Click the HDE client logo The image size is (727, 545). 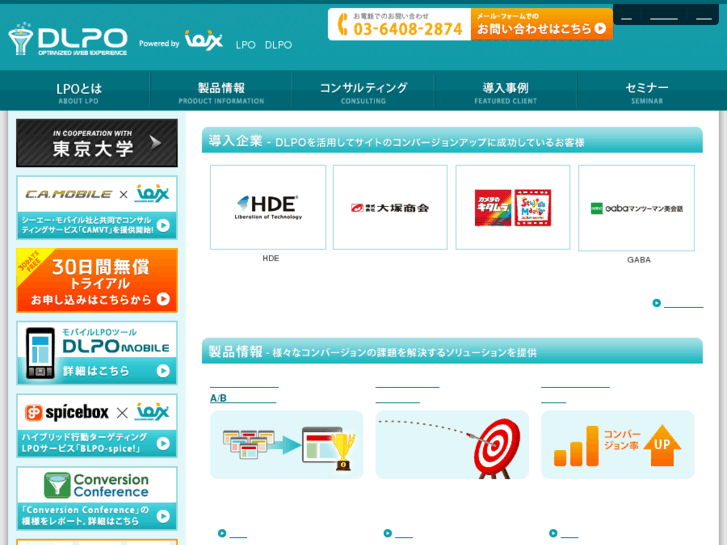point(268,207)
